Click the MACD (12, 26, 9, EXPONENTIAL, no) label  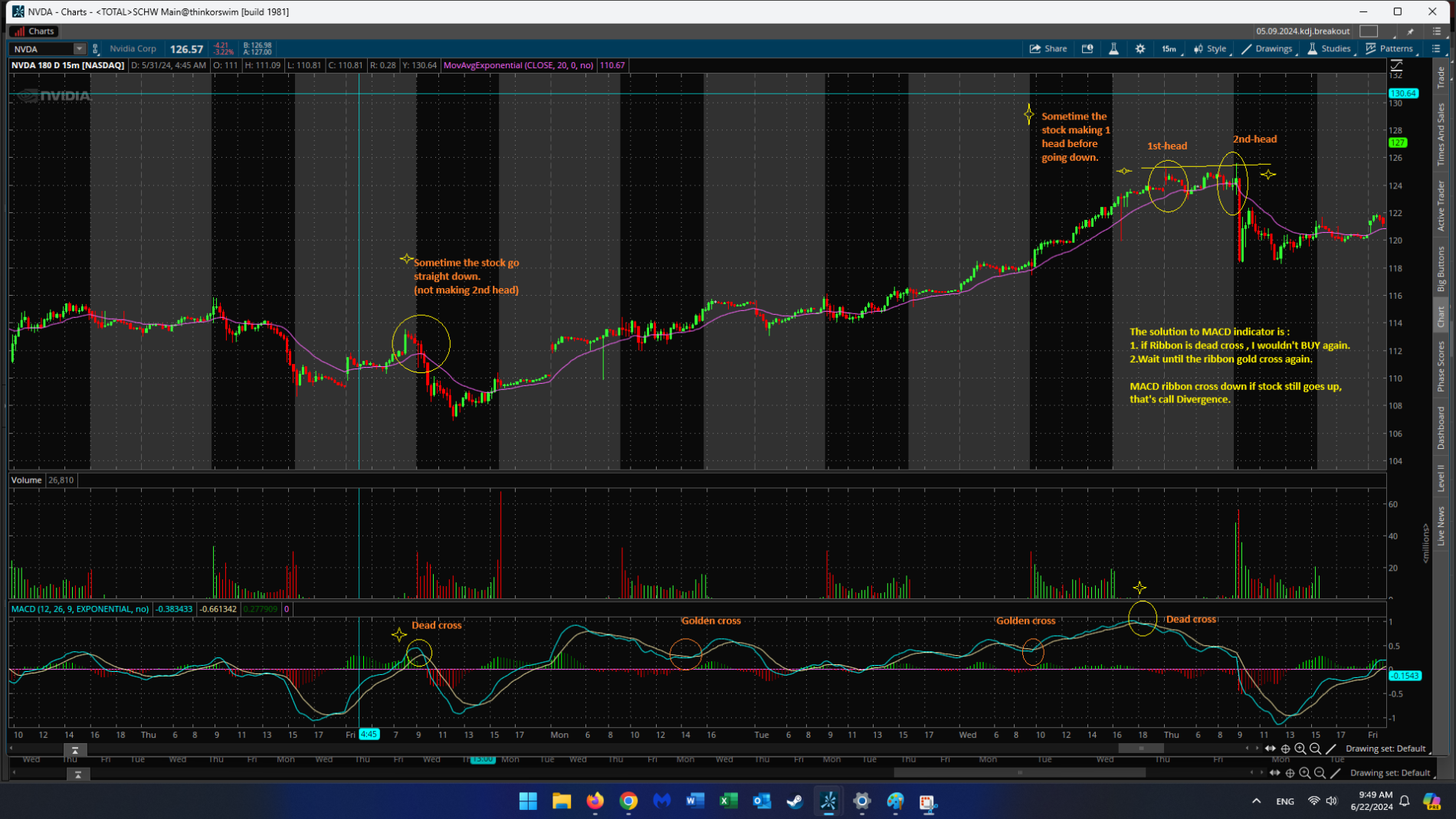tap(80, 609)
